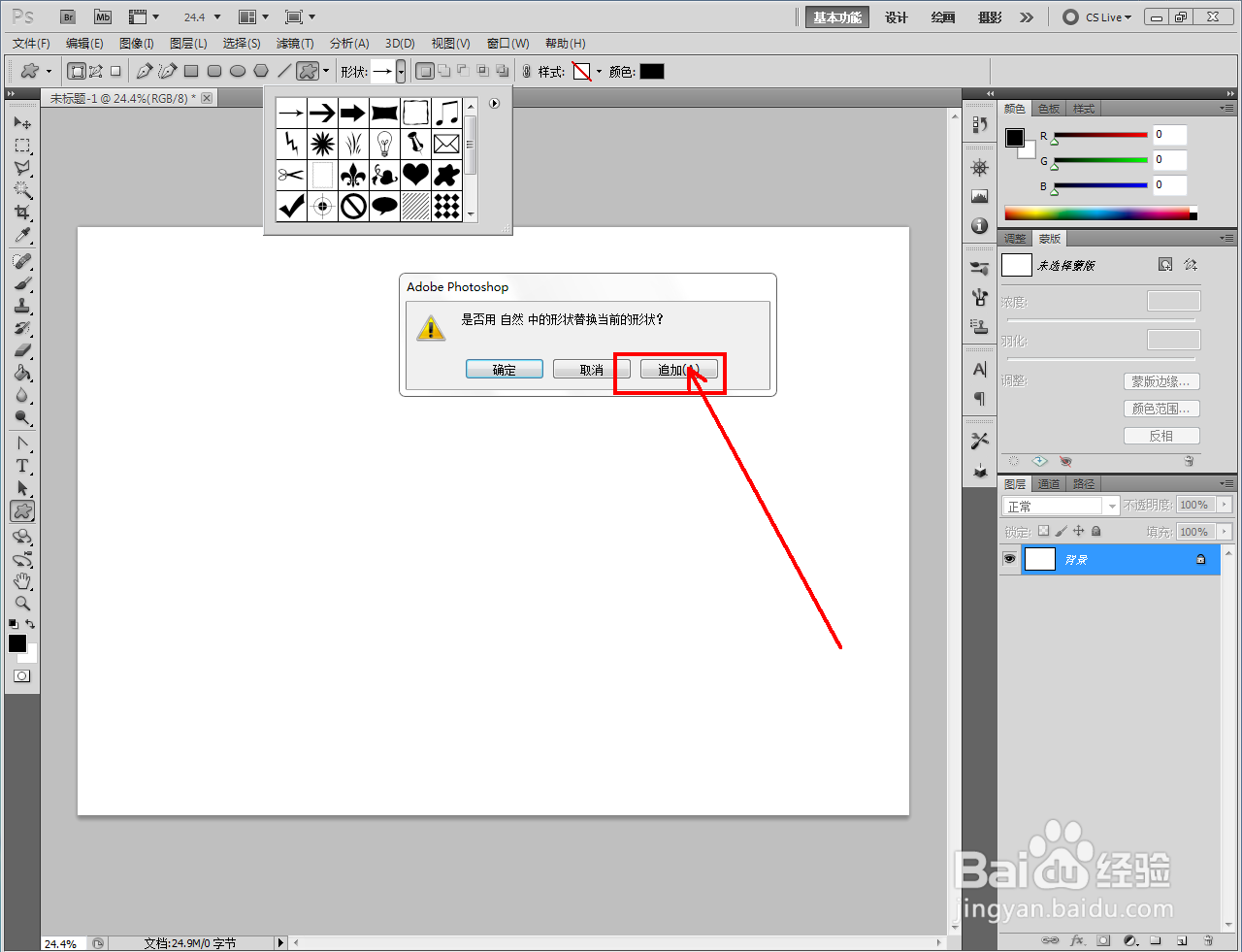
Task: Open the 样式 style picker dropdown
Action: coord(599,72)
